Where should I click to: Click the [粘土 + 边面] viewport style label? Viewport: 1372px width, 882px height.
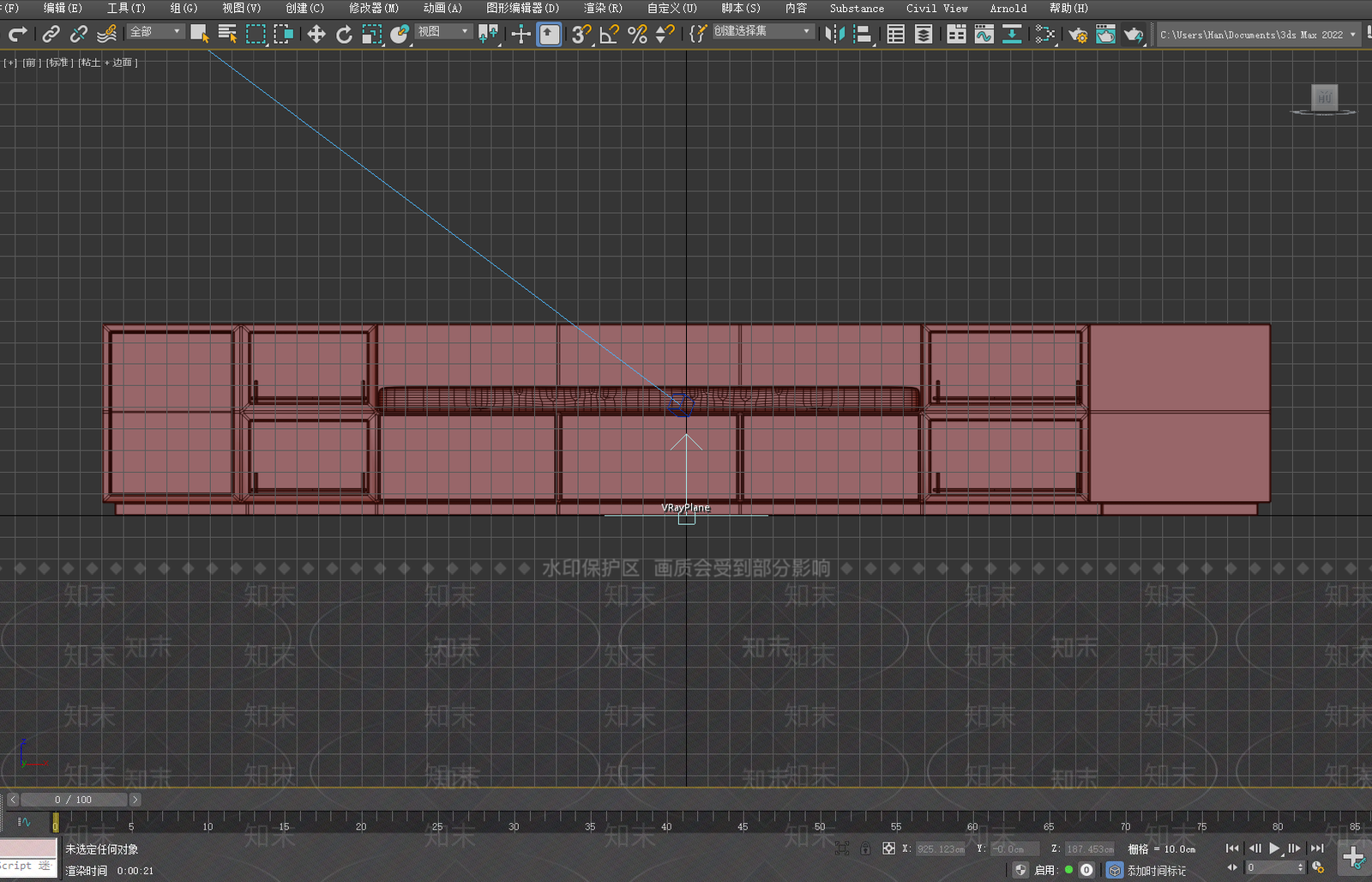(108, 63)
